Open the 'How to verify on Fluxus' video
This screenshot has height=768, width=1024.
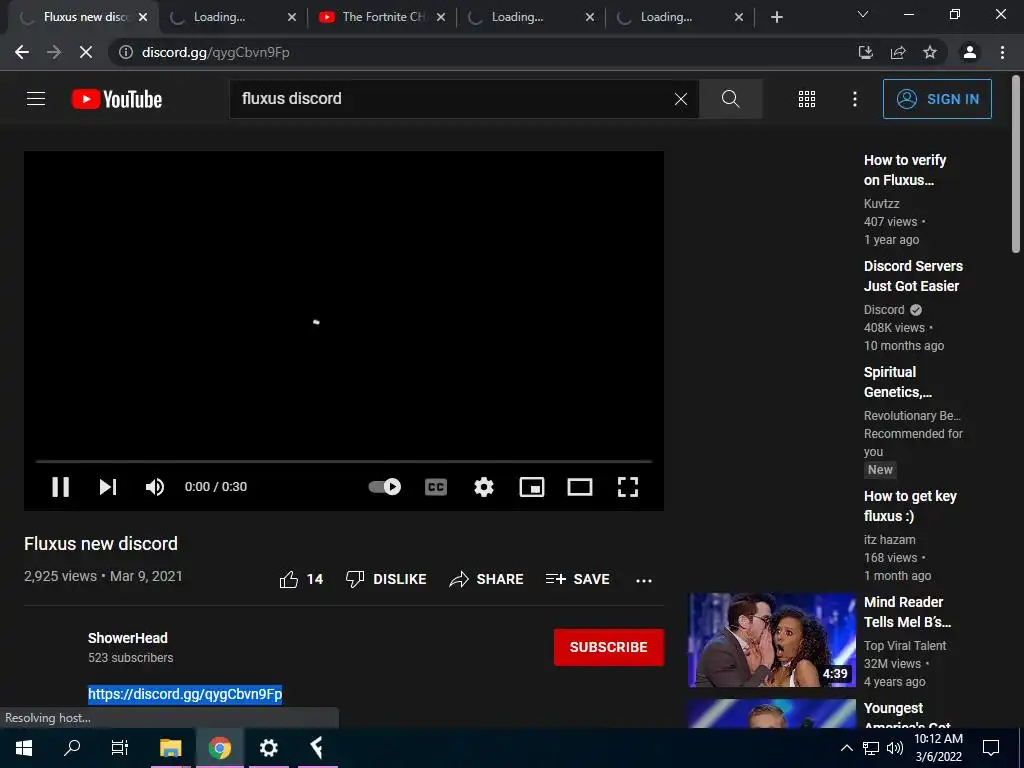click(904, 170)
